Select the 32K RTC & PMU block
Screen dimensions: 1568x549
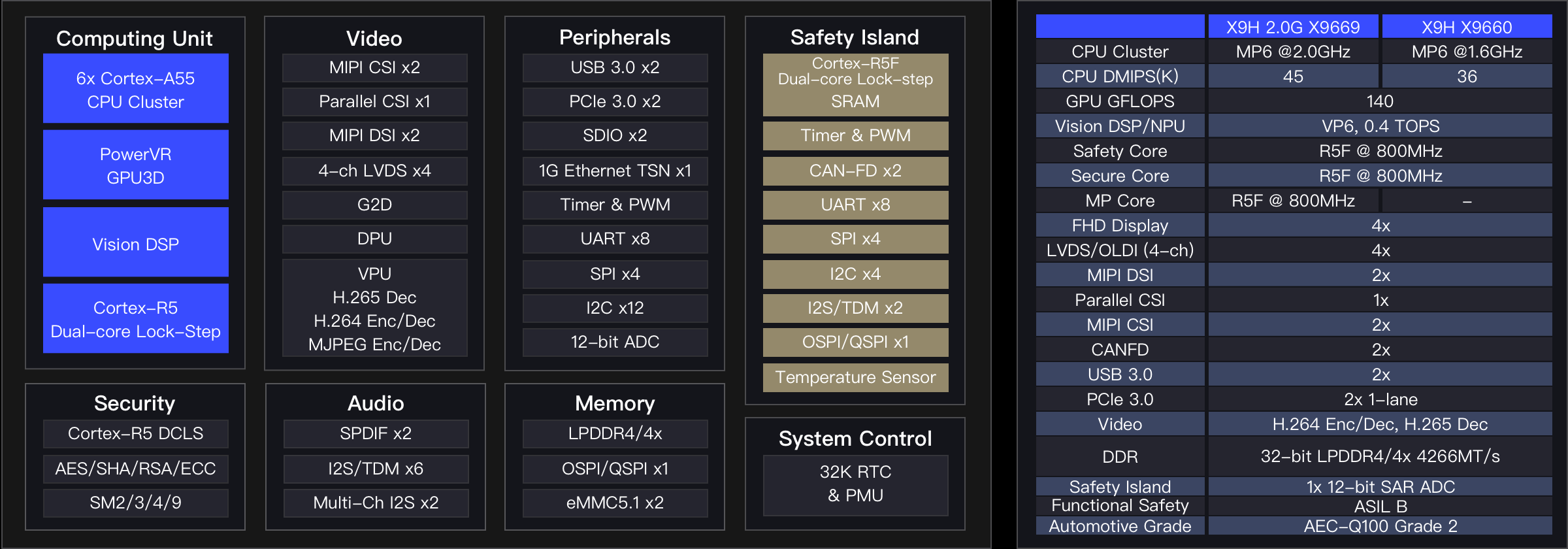855,484
